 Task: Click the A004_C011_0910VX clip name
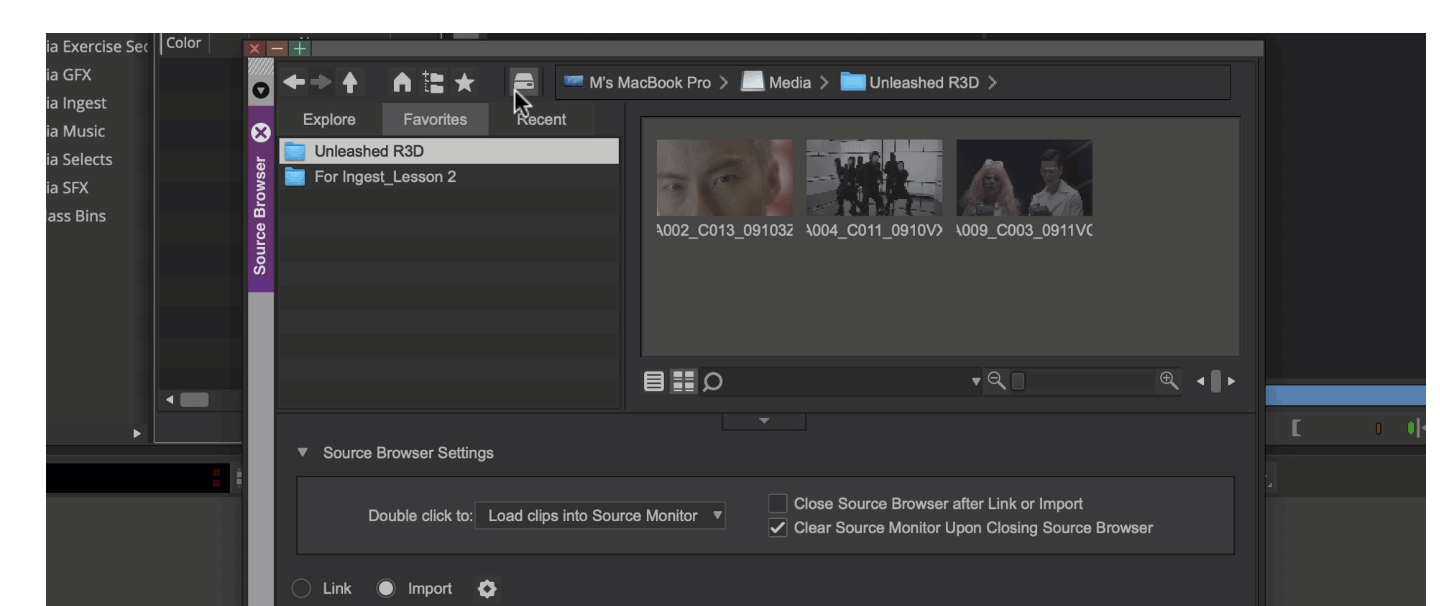[x=874, y=232]
